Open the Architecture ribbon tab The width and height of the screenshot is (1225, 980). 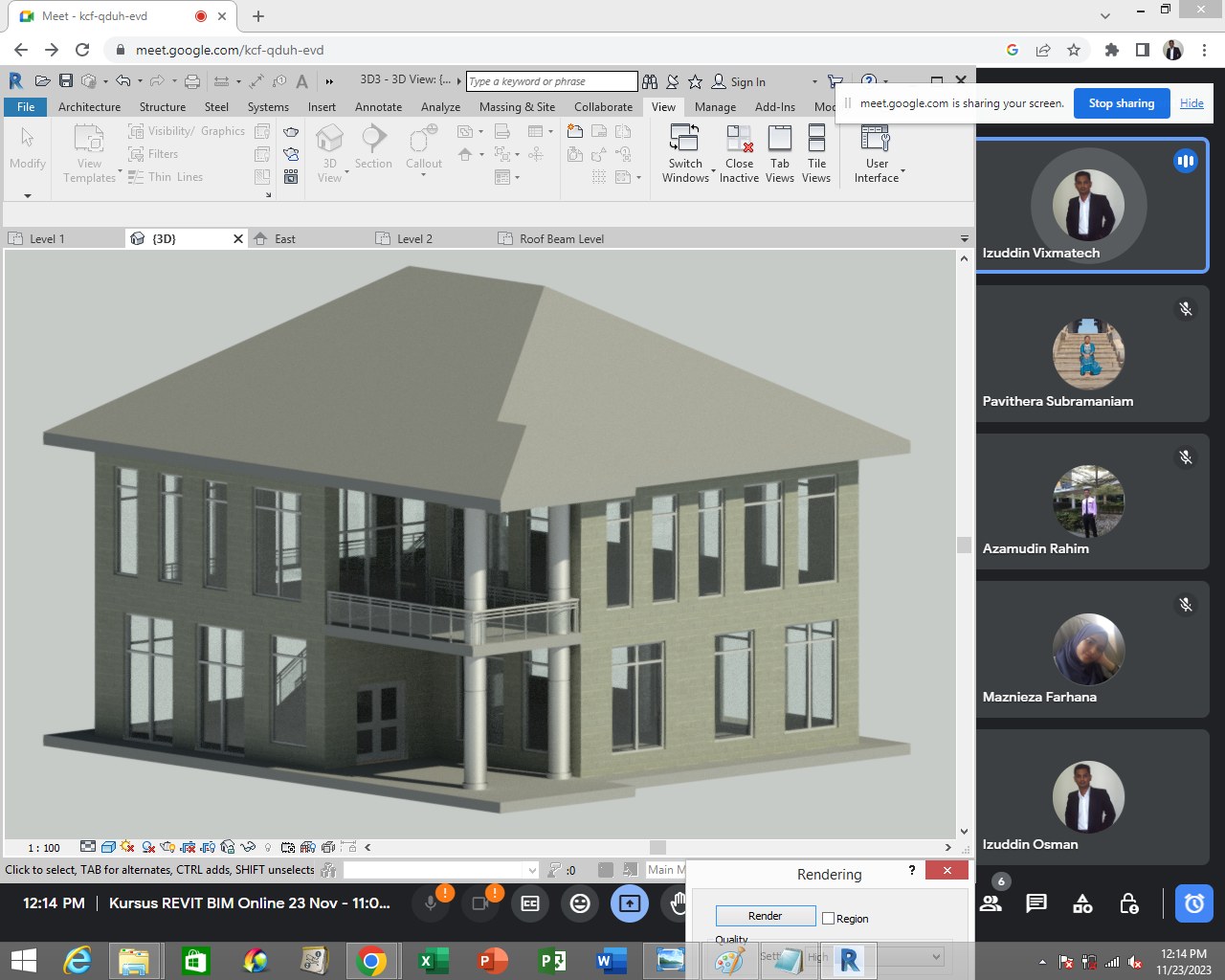89,107
